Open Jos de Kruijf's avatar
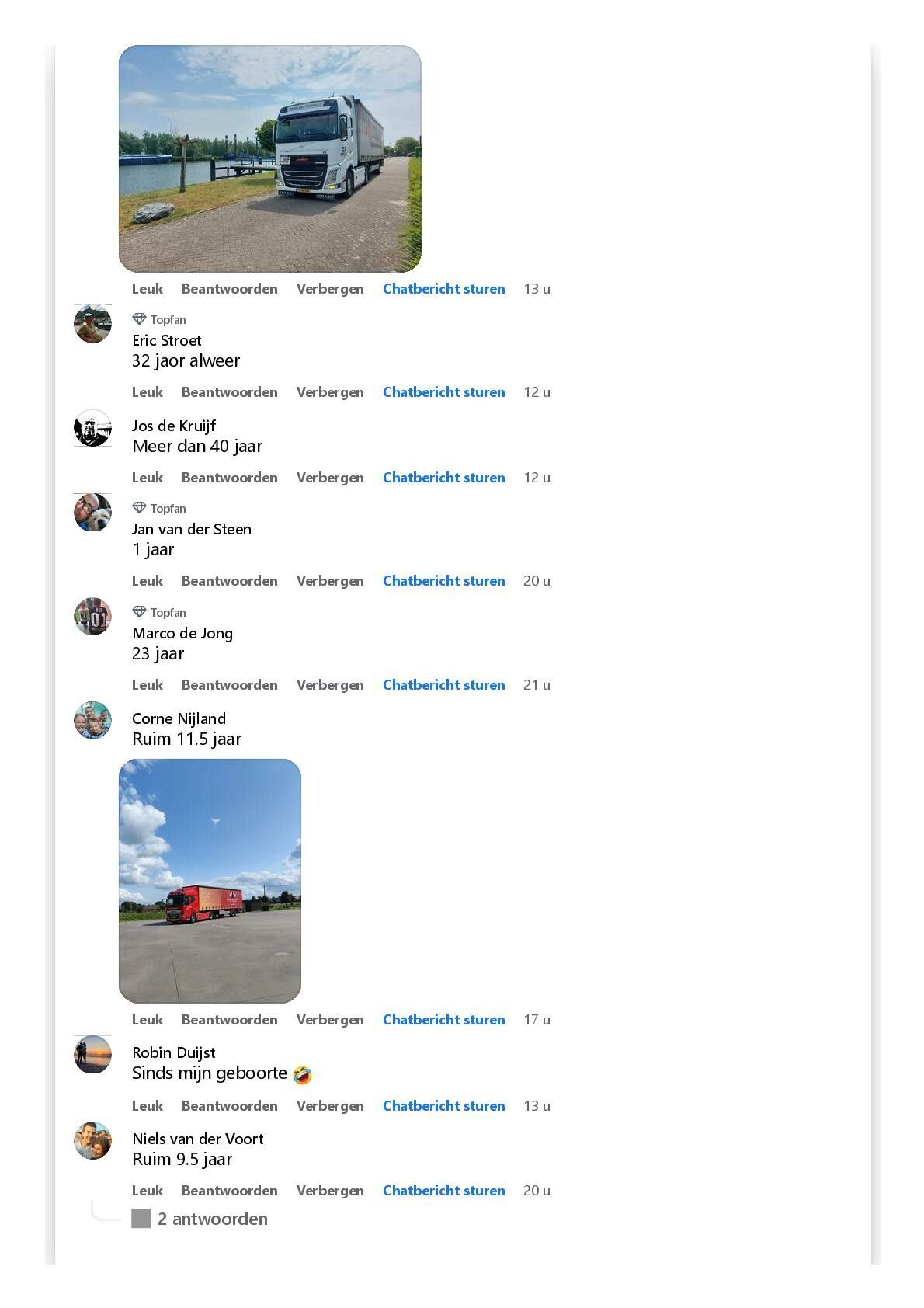 point(92,428)
